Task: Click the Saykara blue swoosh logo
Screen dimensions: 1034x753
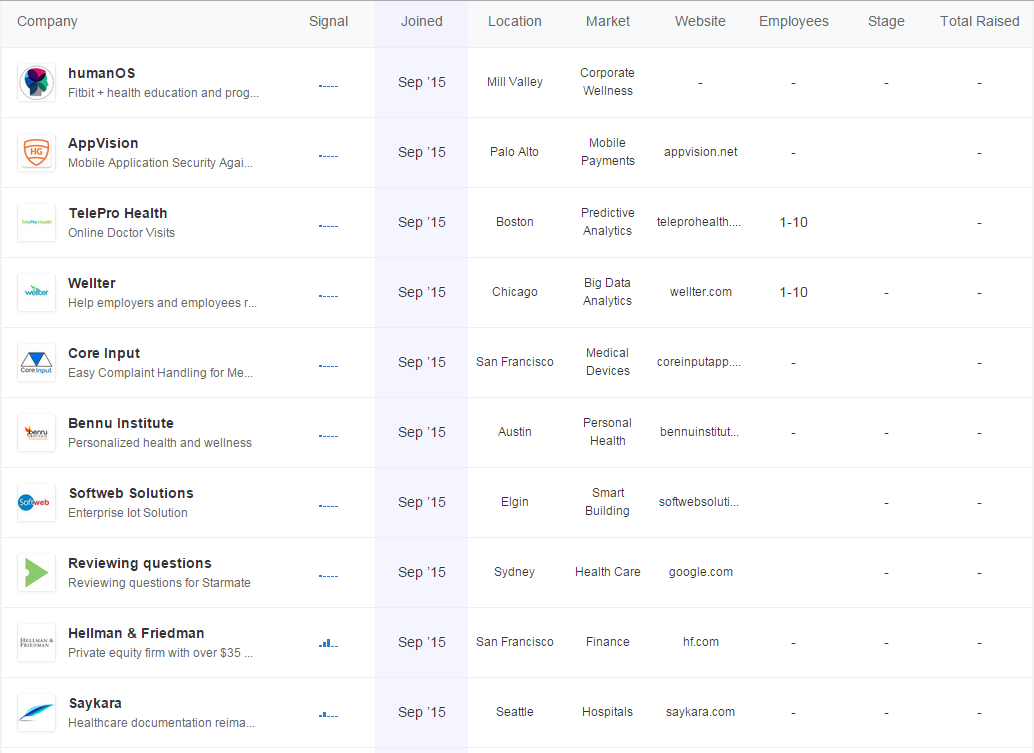Action: (37, 712)
